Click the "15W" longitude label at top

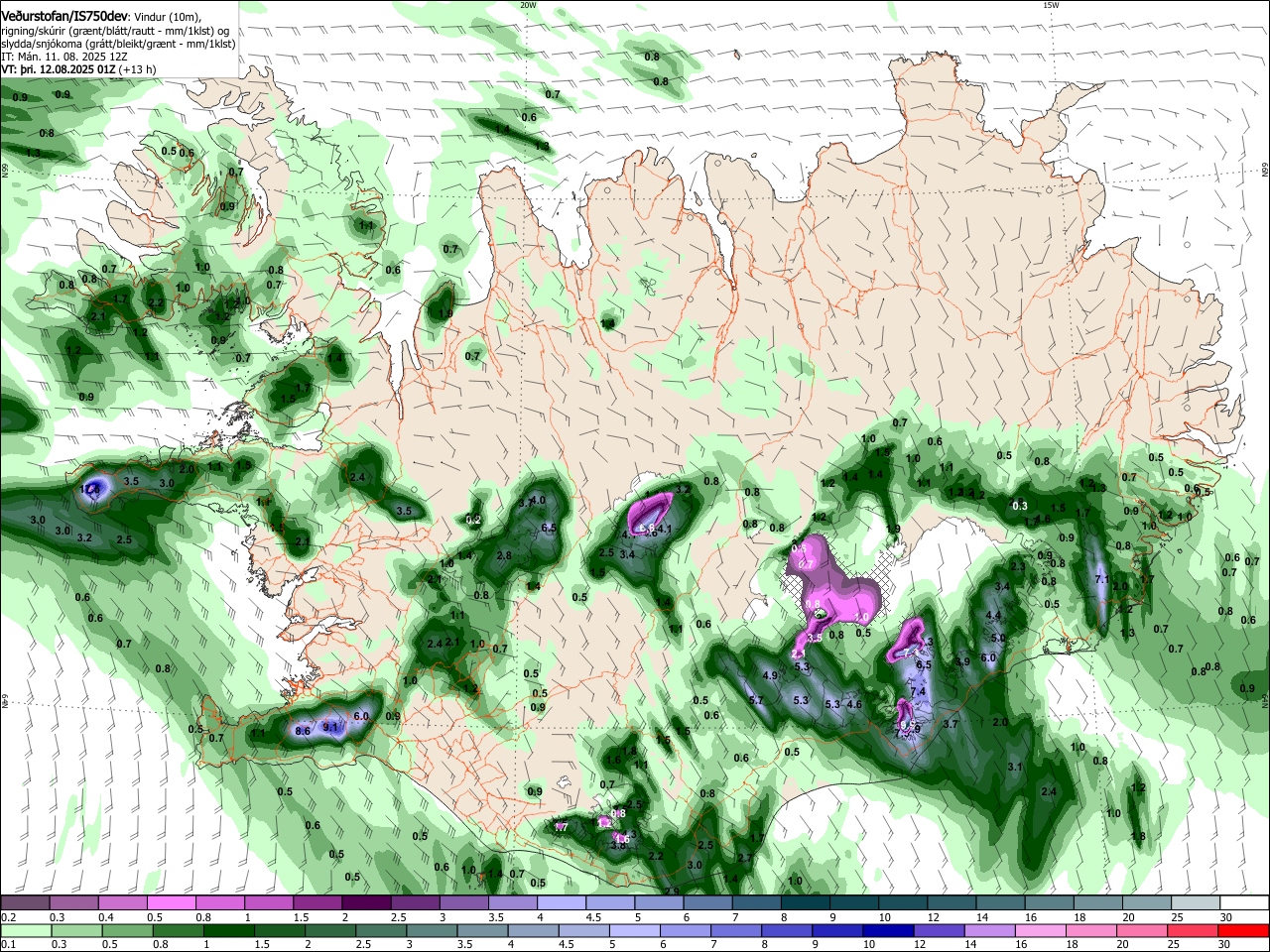click(x=1051, y=5)
